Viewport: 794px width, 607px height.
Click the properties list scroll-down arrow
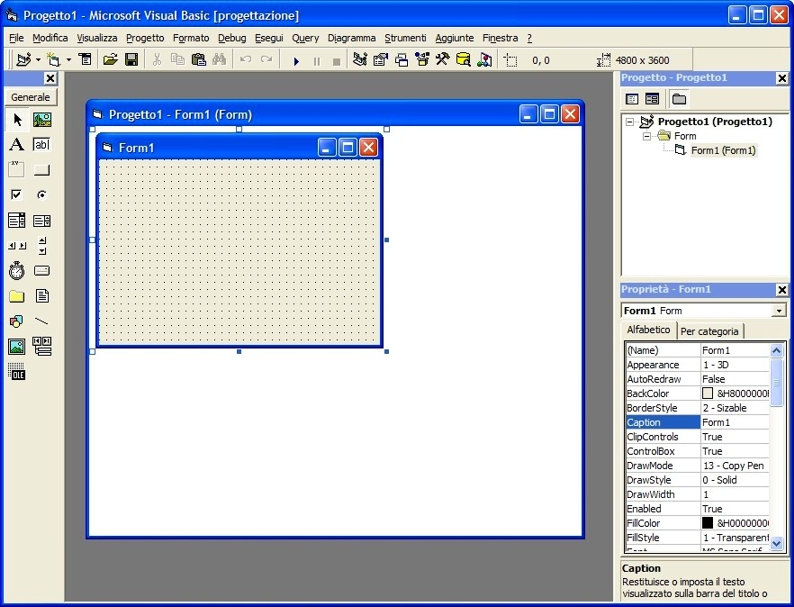coord(777,543)
